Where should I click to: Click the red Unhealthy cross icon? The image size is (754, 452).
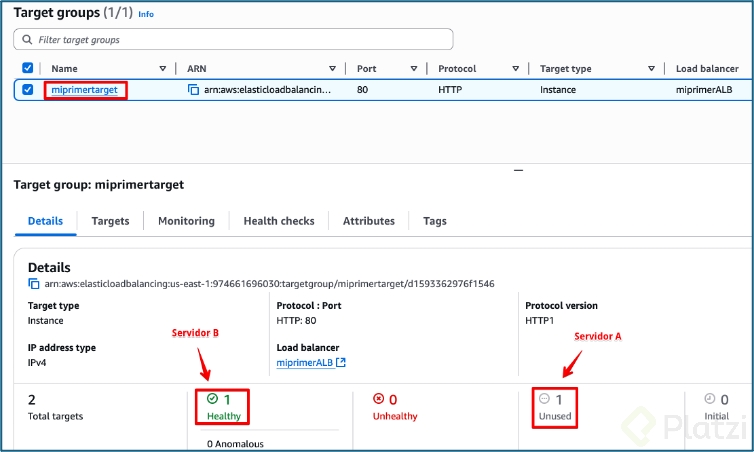[x=379, y=399]
